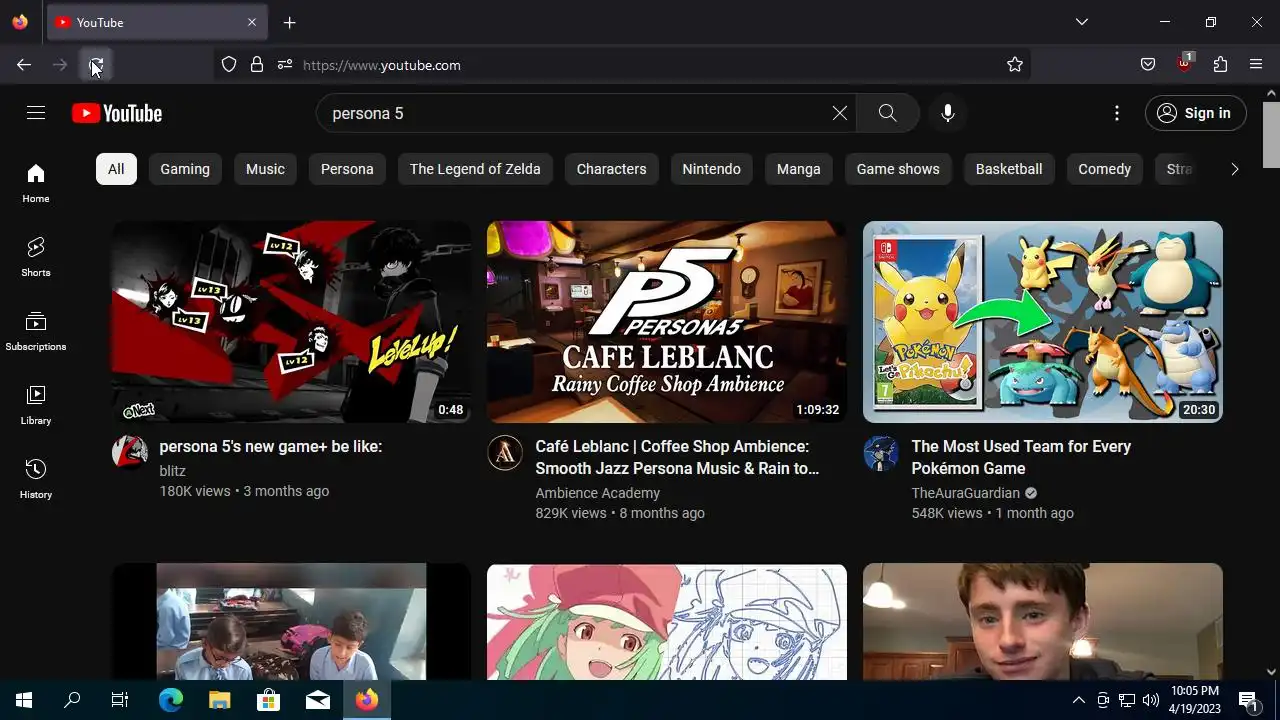
Task: Open a new tab with plus button
Action: click(289, 22)
